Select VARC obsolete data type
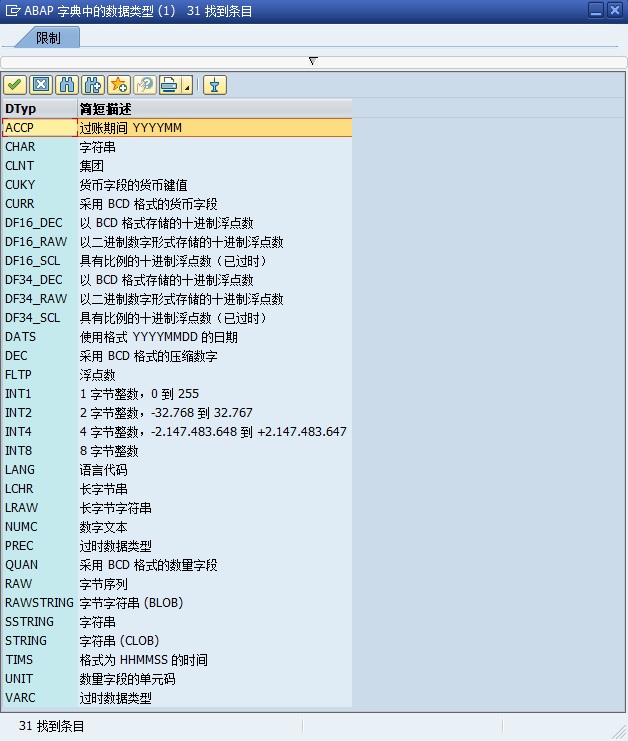The width and height of the screenshot is (628, 741). 177,698
